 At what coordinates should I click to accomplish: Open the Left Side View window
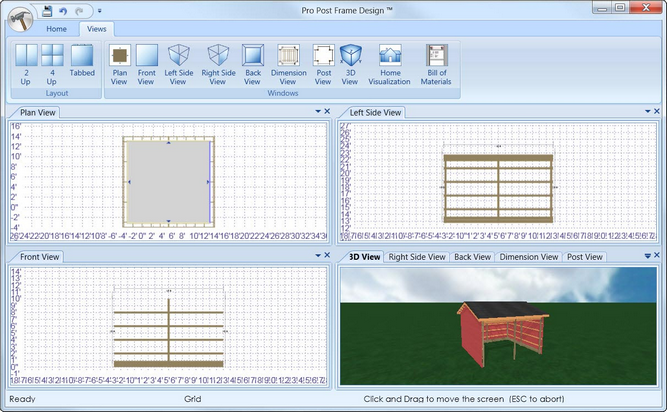tap(179, 65)
